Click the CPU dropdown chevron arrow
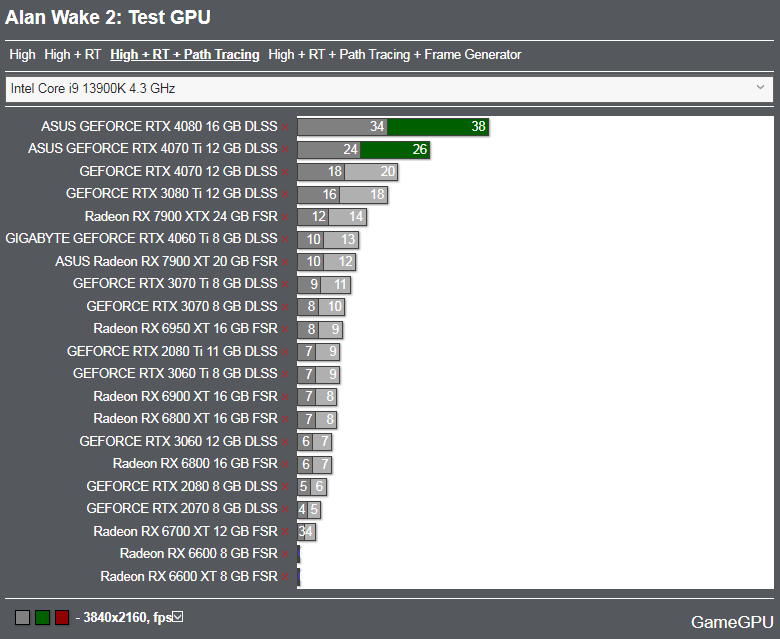The height and width of the screenshot is (639, 780). (760, 88)
